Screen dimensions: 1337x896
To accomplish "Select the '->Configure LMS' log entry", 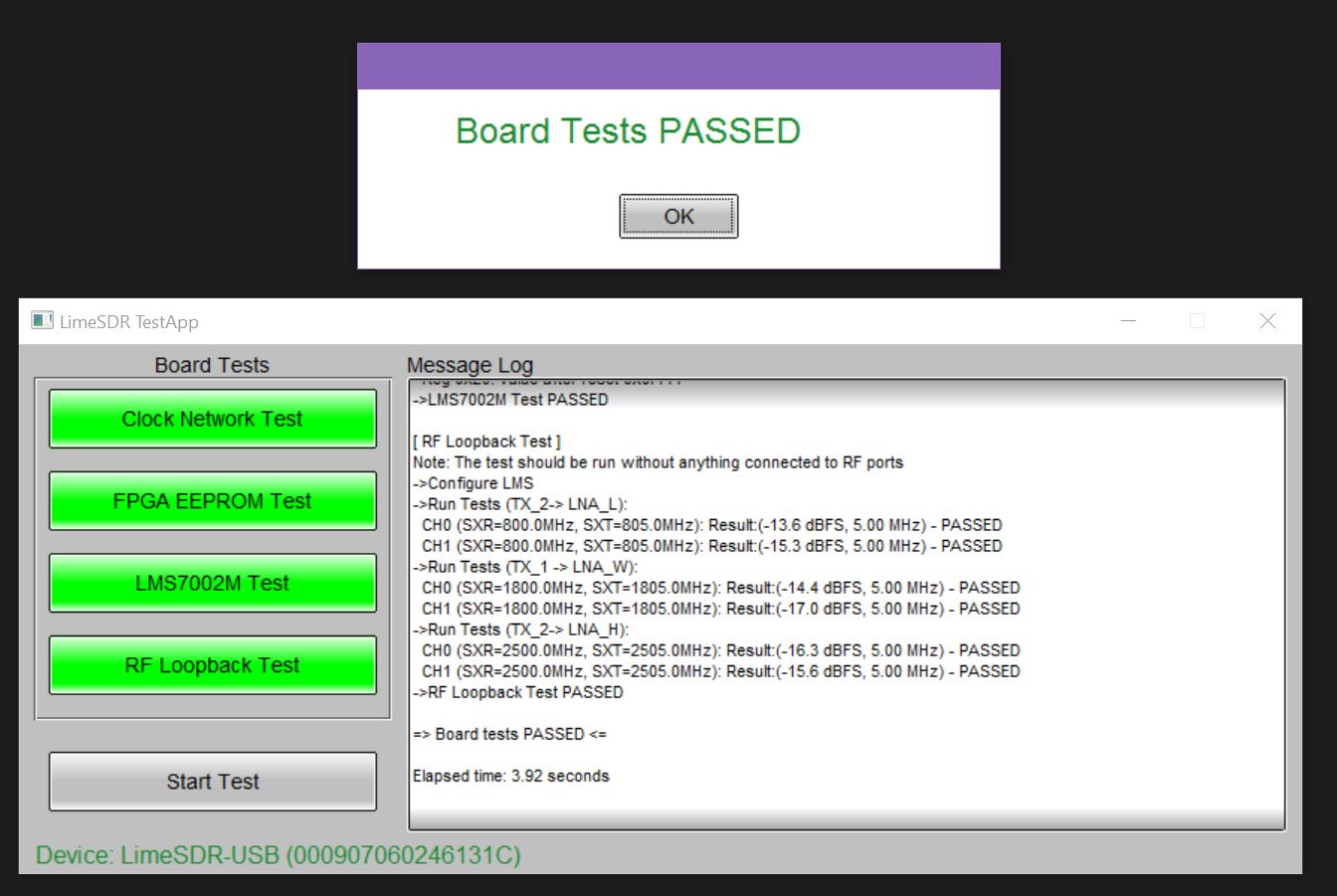I will (x=473, y=483).
